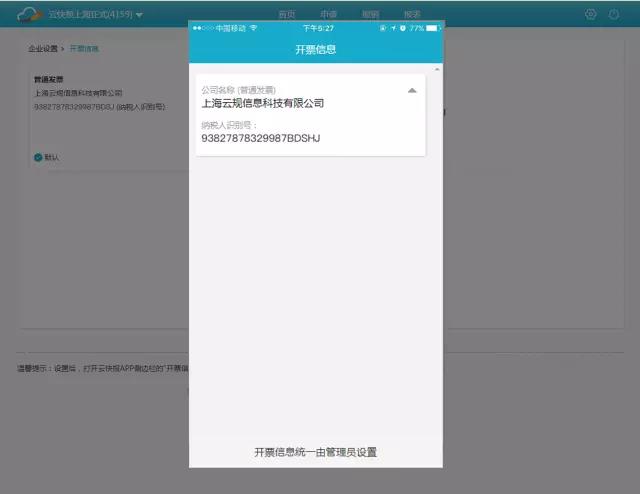The image size is (640, 494).
Task: Click the location arrow in phone status bar
Action: [x=393, y=28]
